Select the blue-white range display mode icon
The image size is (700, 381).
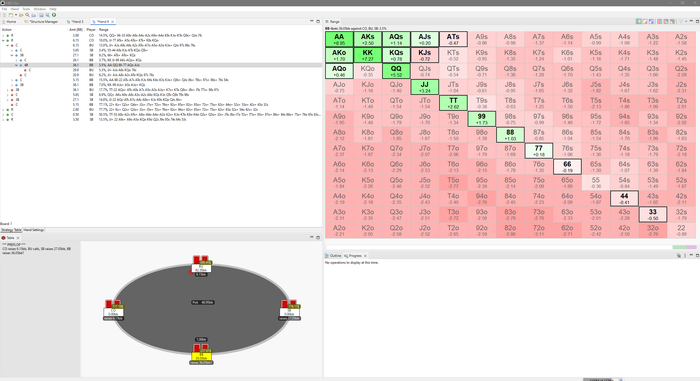(x=651, y=21)
